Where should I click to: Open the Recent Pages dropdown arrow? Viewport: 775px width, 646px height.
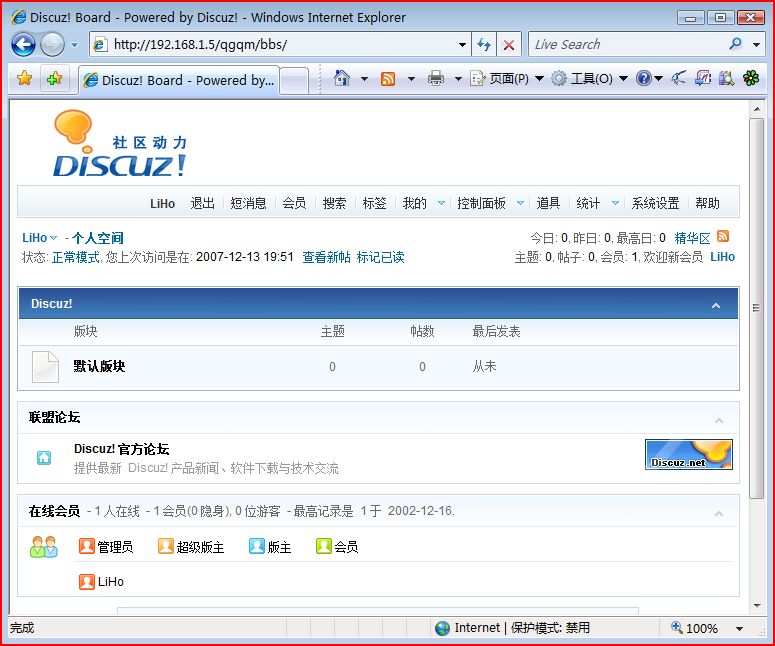tap(74, 45)
